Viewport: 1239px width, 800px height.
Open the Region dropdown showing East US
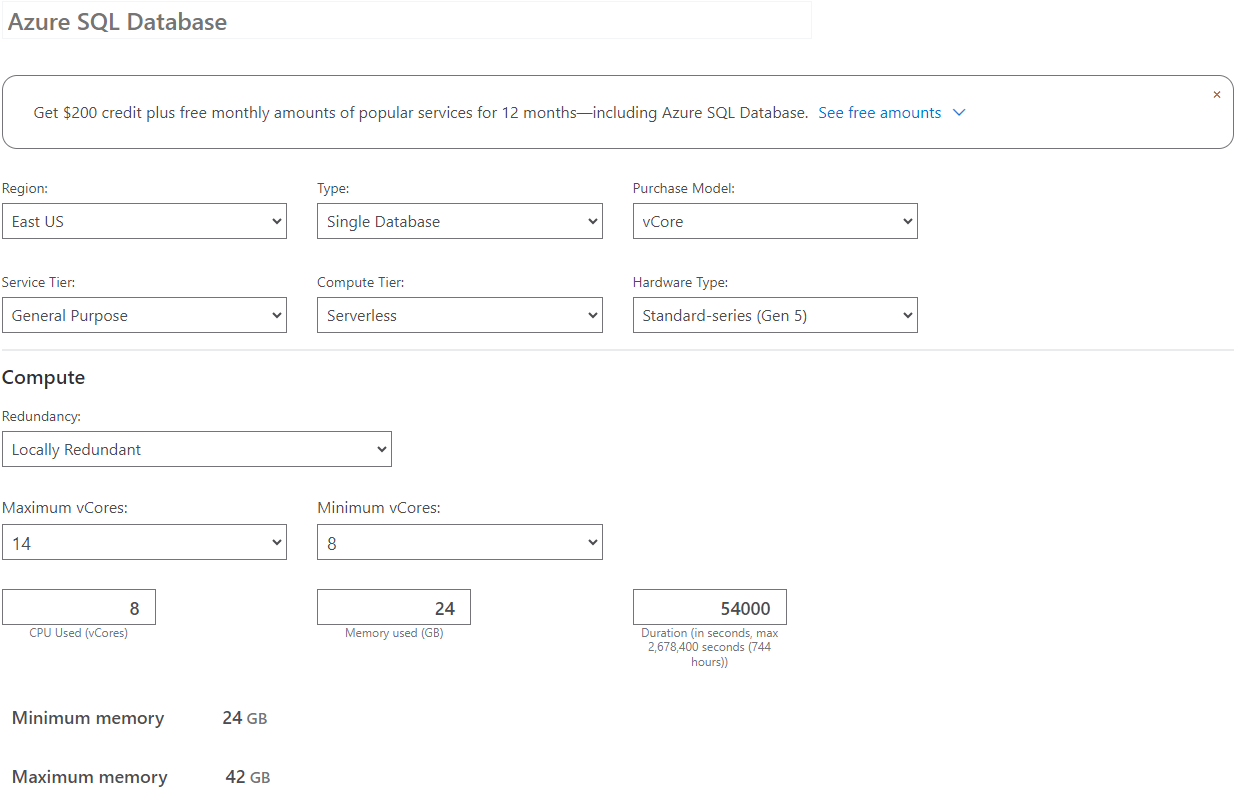click(145, 221)
